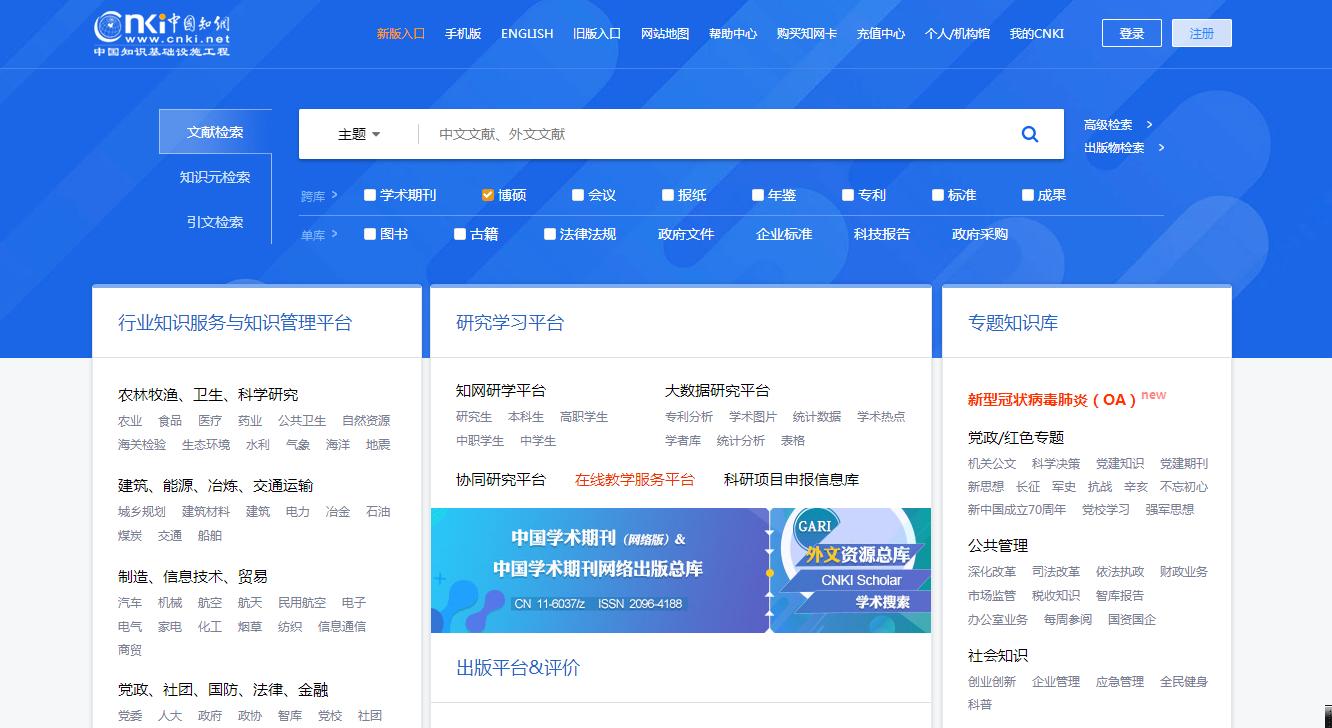
Task: Open the 新型冠状病毒肺炎（OA）link
Action: coord(1052,399)
